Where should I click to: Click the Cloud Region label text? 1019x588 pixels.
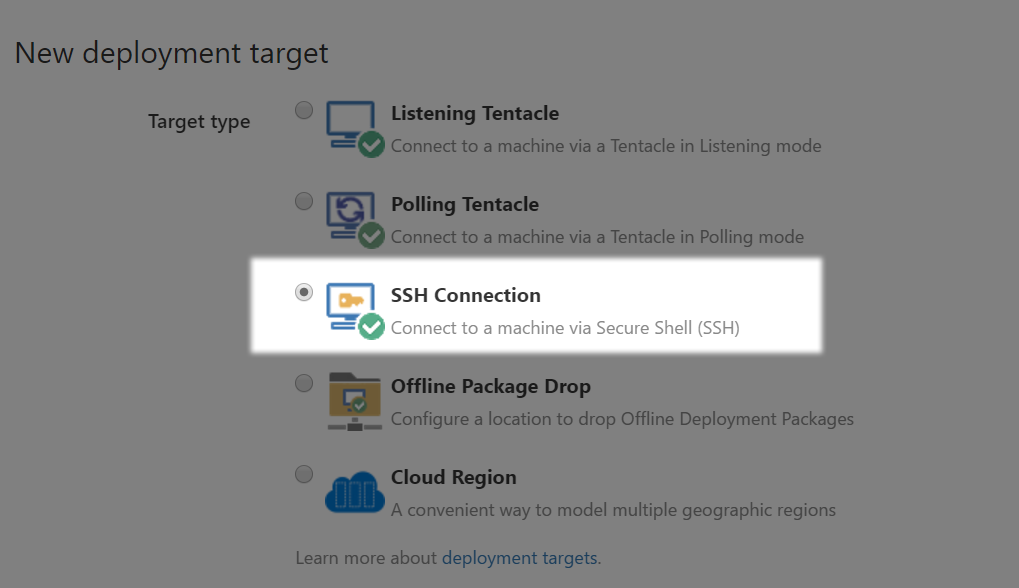(453, 477)
